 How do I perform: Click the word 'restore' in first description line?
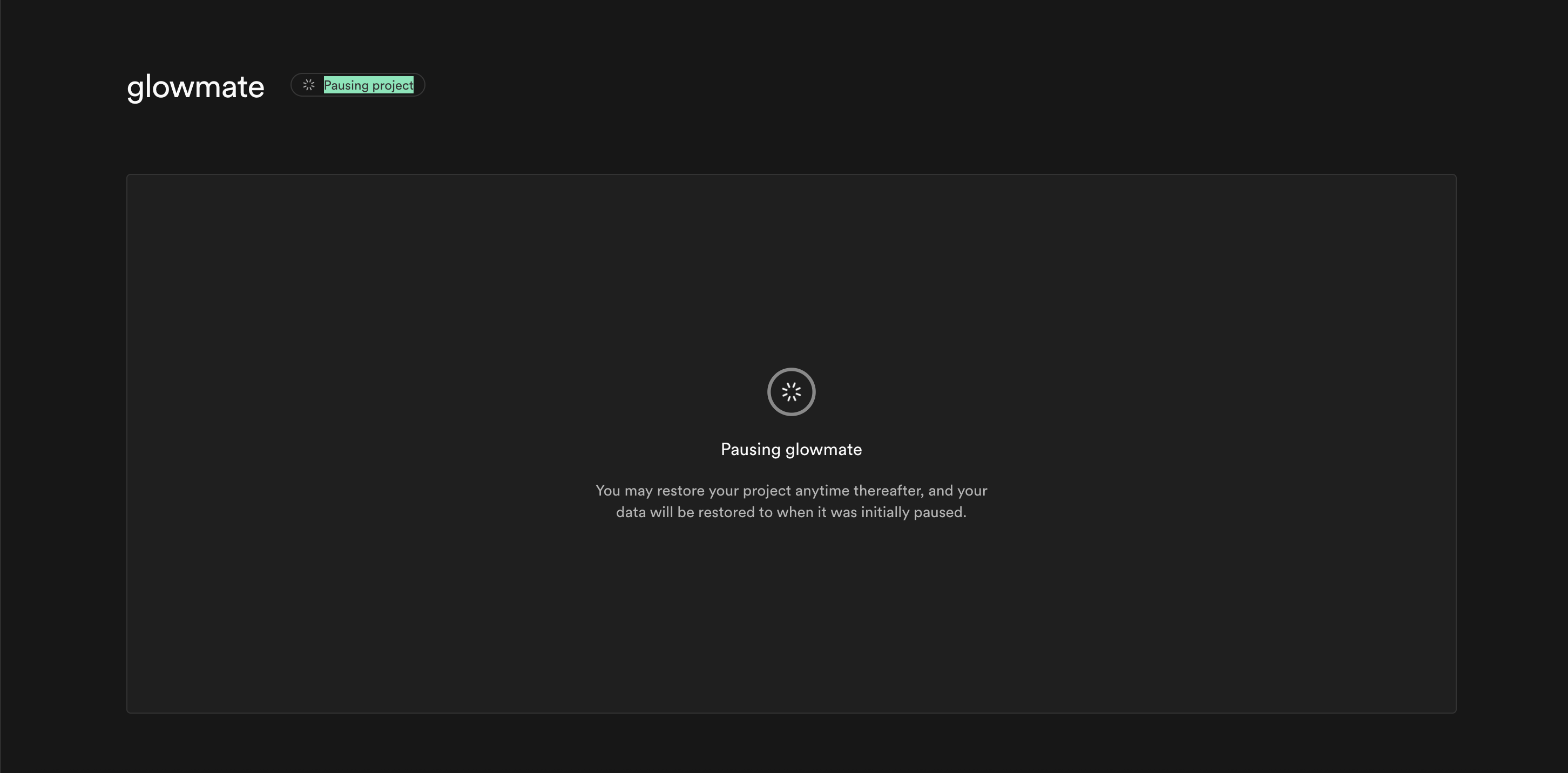coord(680,491)
